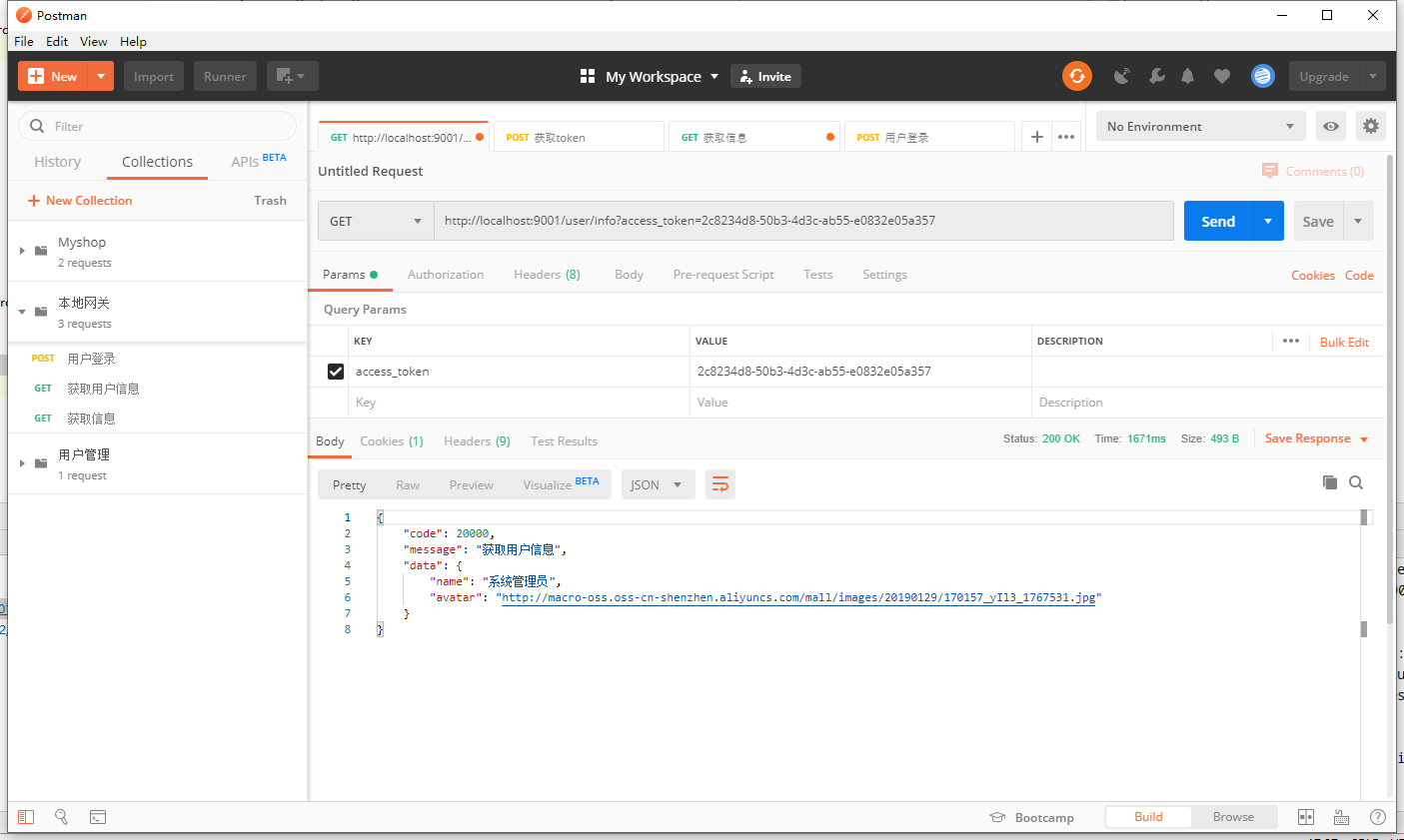Viewport: 1404px width, 840px height.
Task: Toggle the word wrap icon in response
Action: [719, 484]
